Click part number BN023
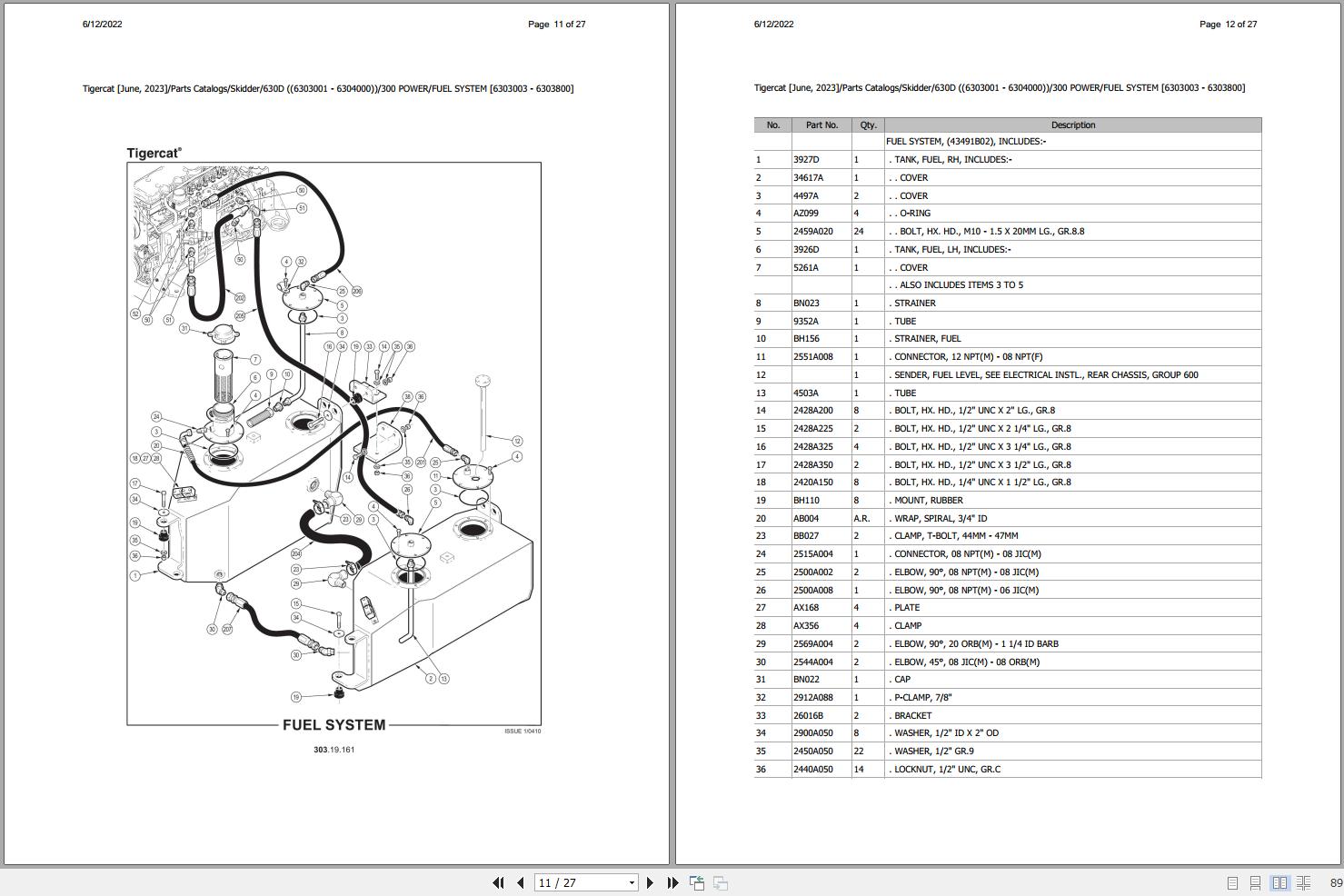This screenshot has height=896, width=1344. [x=806, y=304]
